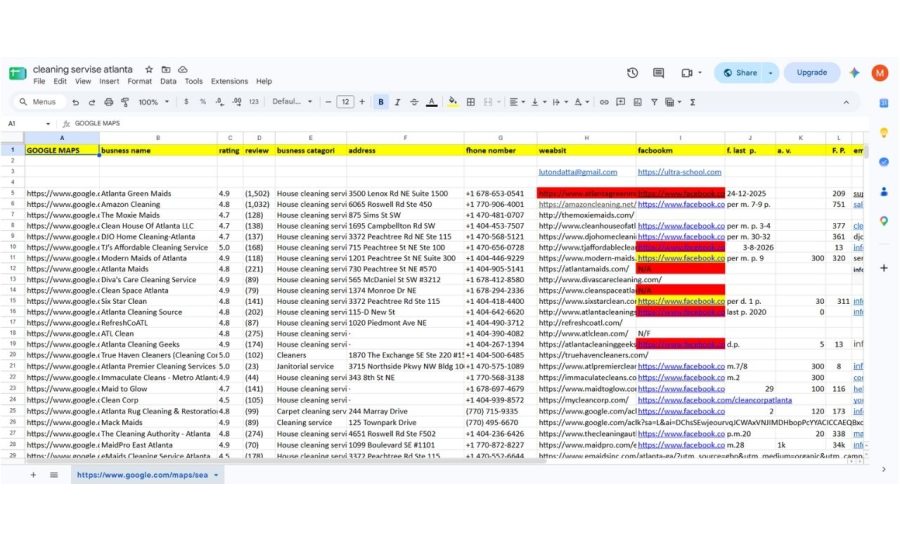Select the google.com/maps/sea sheet tab
This screenshot has width=900, height=541.
pyautogui.click(x=142, y=475)
